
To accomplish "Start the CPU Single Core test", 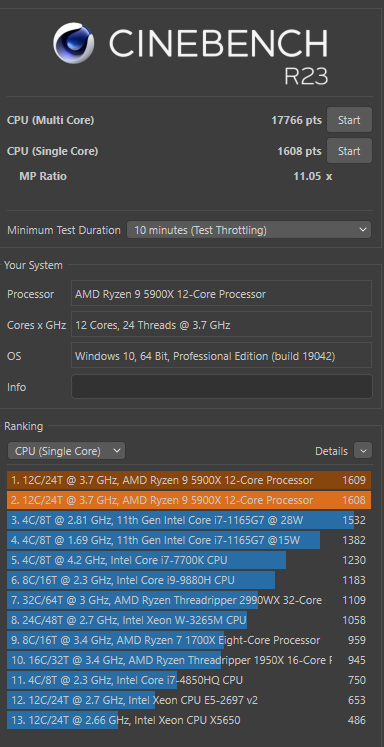I will tap(349, 151).
